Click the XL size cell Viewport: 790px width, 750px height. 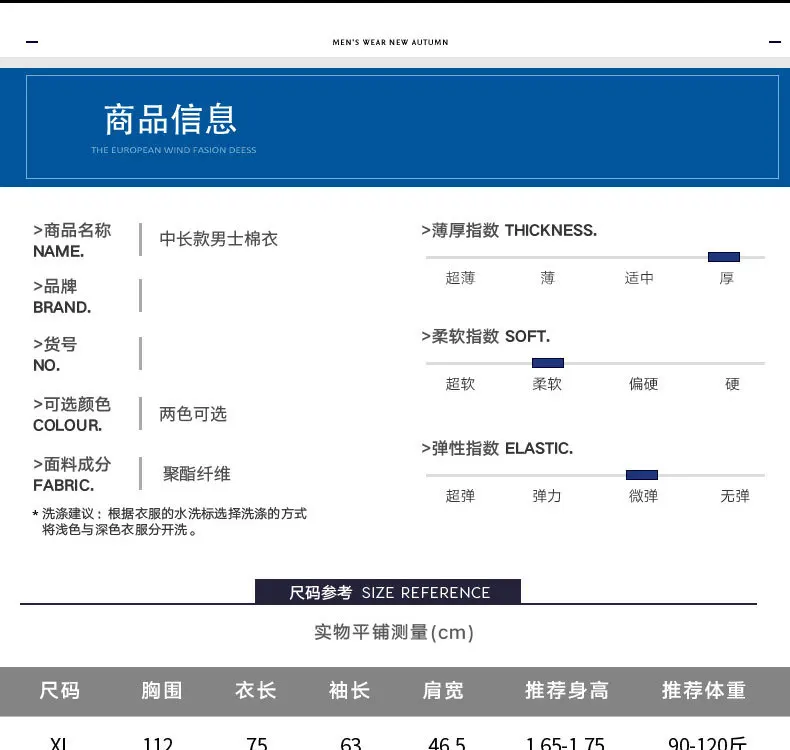coord(59,743)
